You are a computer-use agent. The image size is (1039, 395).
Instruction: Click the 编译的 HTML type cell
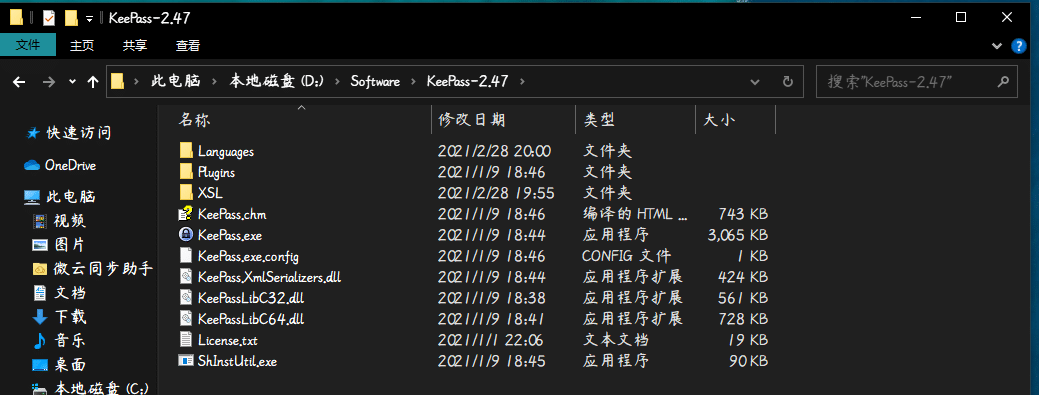[x=635, y=214]
